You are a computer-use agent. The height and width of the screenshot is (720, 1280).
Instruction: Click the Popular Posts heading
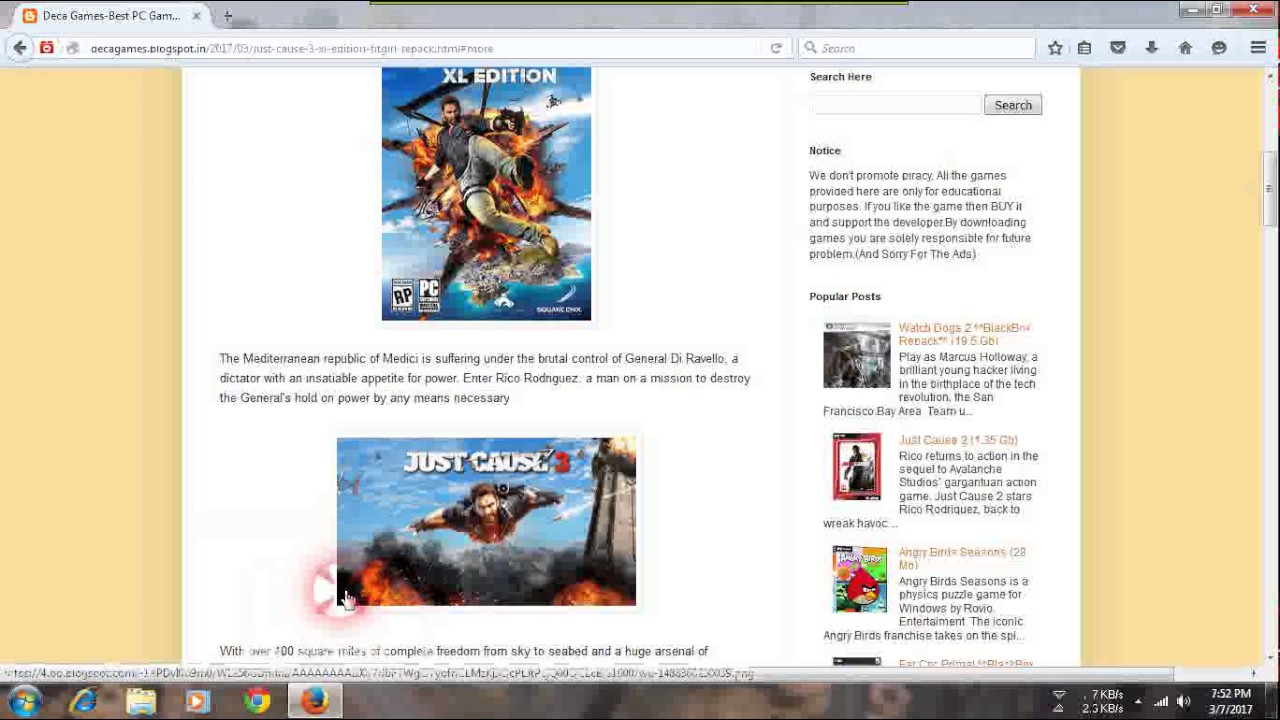(x=845, y=296)
